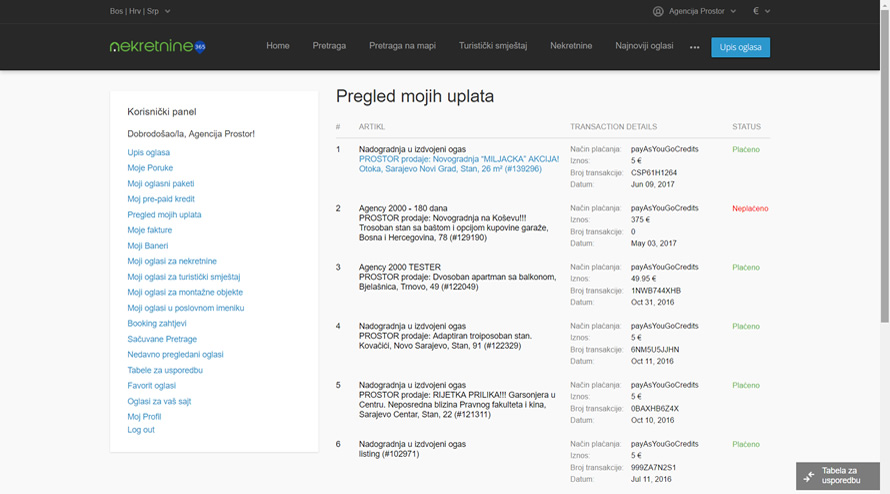
Task: Click the three dots more menu icon
Action: [694, 47]
